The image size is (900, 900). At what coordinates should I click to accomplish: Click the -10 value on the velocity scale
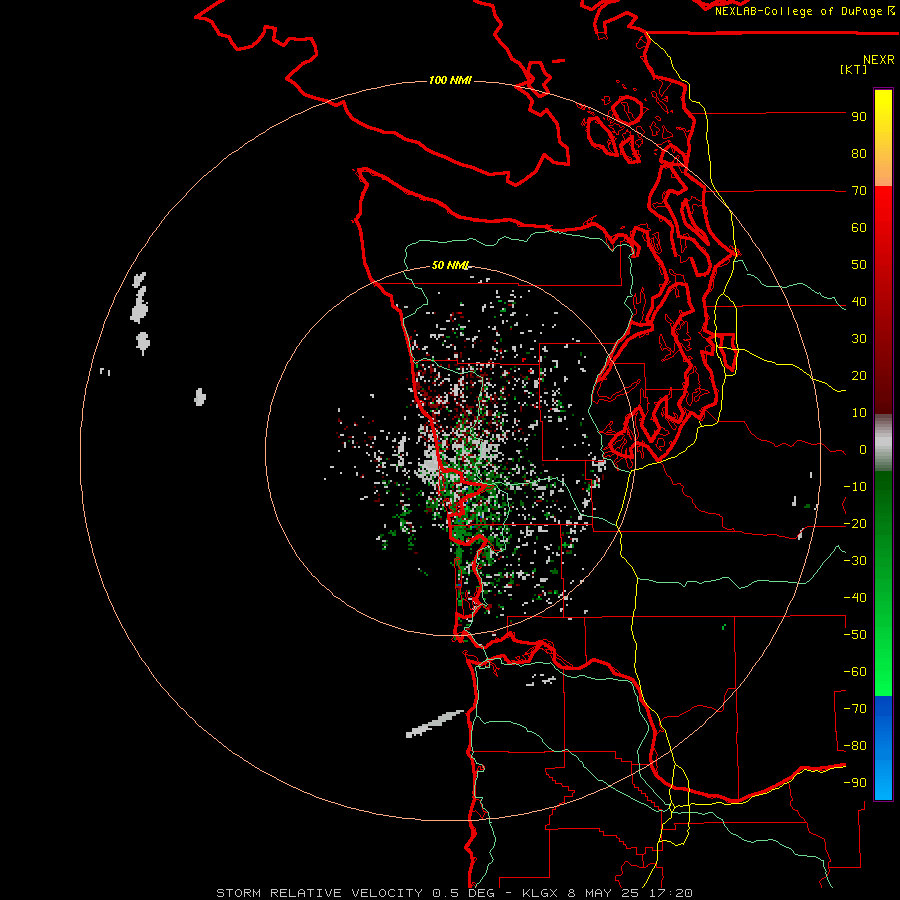855,487
